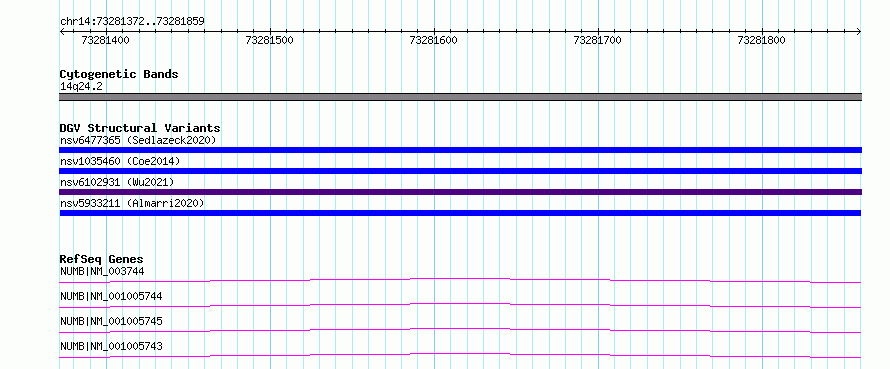The height and width of the screenshot is (369, 890).
Task: Open variant nsv1035460 (Coe2014) label
Action: (x=120, y=161)
